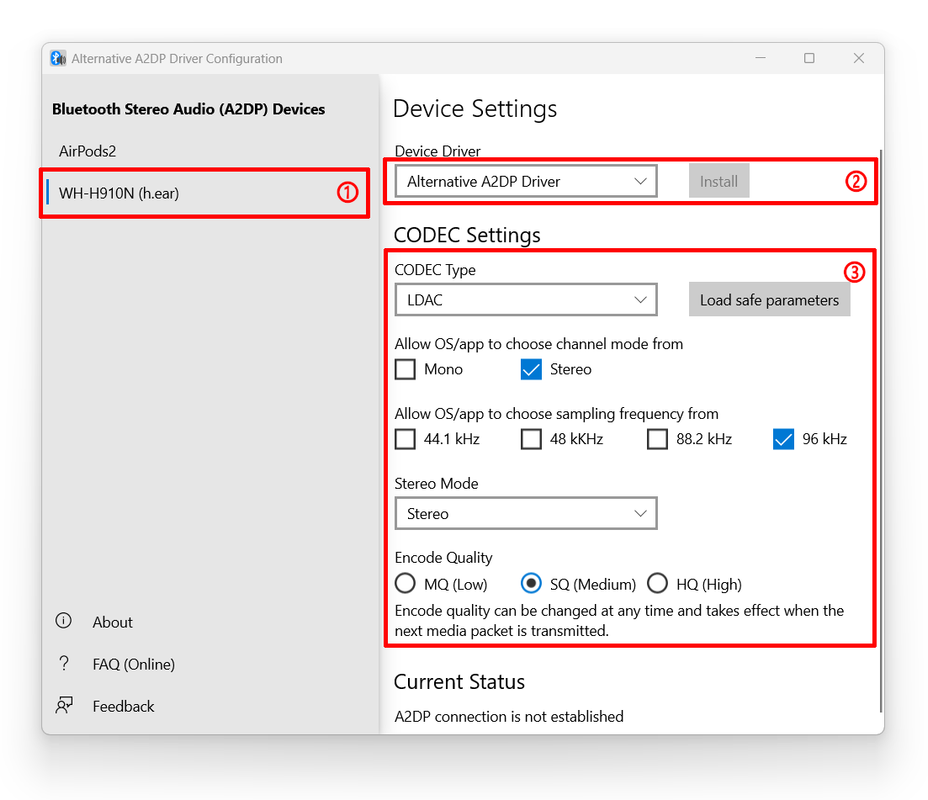Click the 'Current Status' heading
The height and width of the screenshot is (800, 928).
459,682
